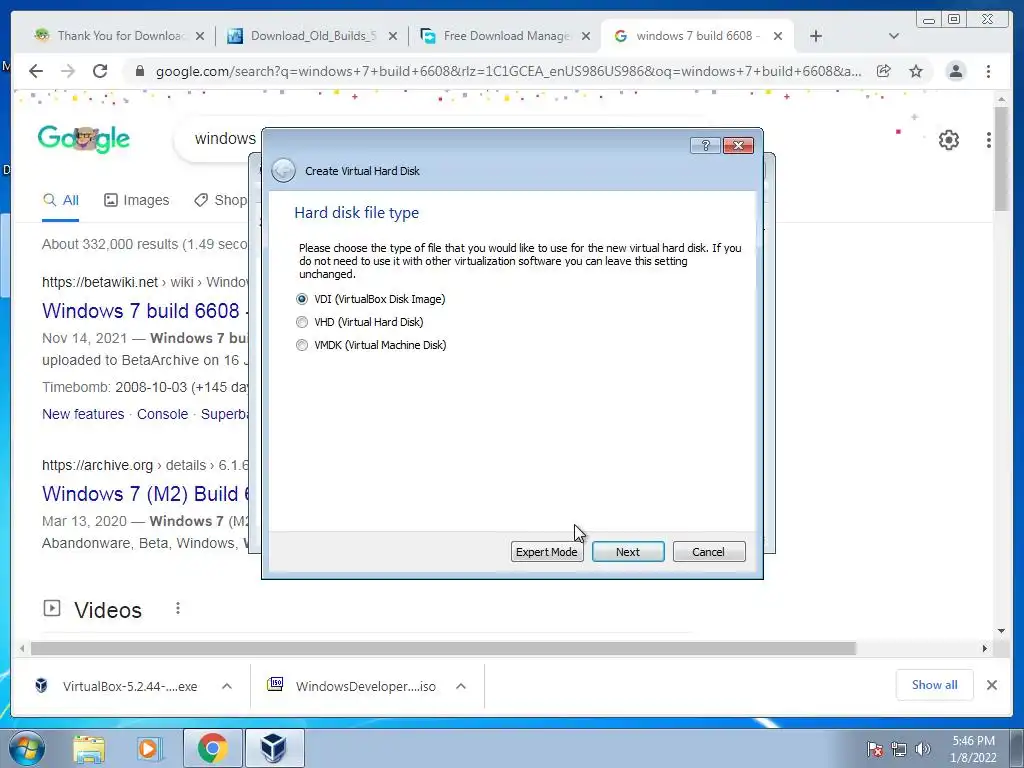Open a new Chrome tab

816,36
